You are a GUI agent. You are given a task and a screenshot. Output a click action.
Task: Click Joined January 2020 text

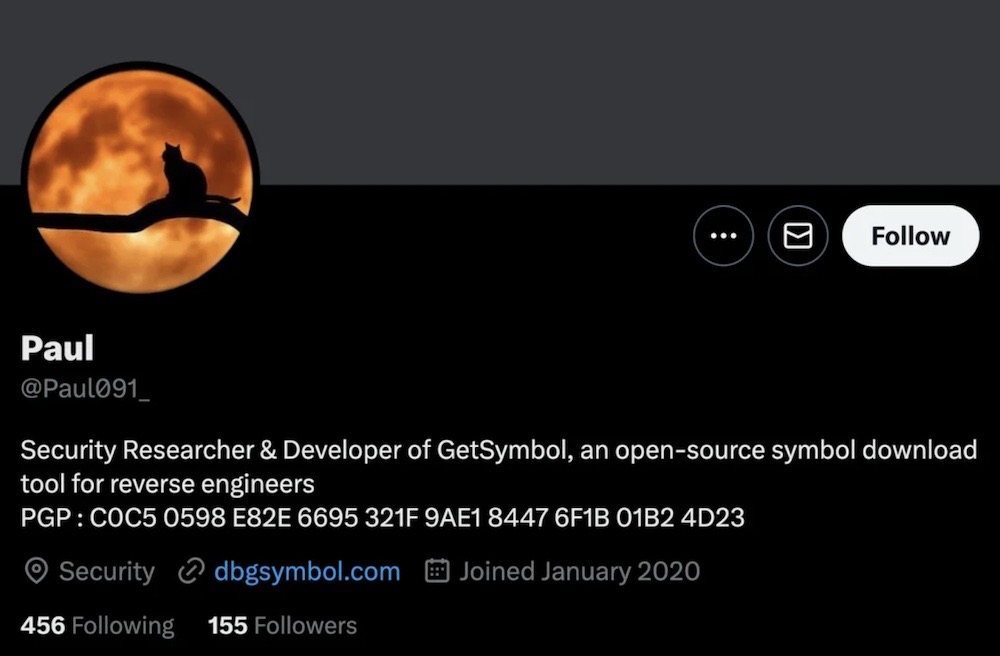tap(578, 571)
